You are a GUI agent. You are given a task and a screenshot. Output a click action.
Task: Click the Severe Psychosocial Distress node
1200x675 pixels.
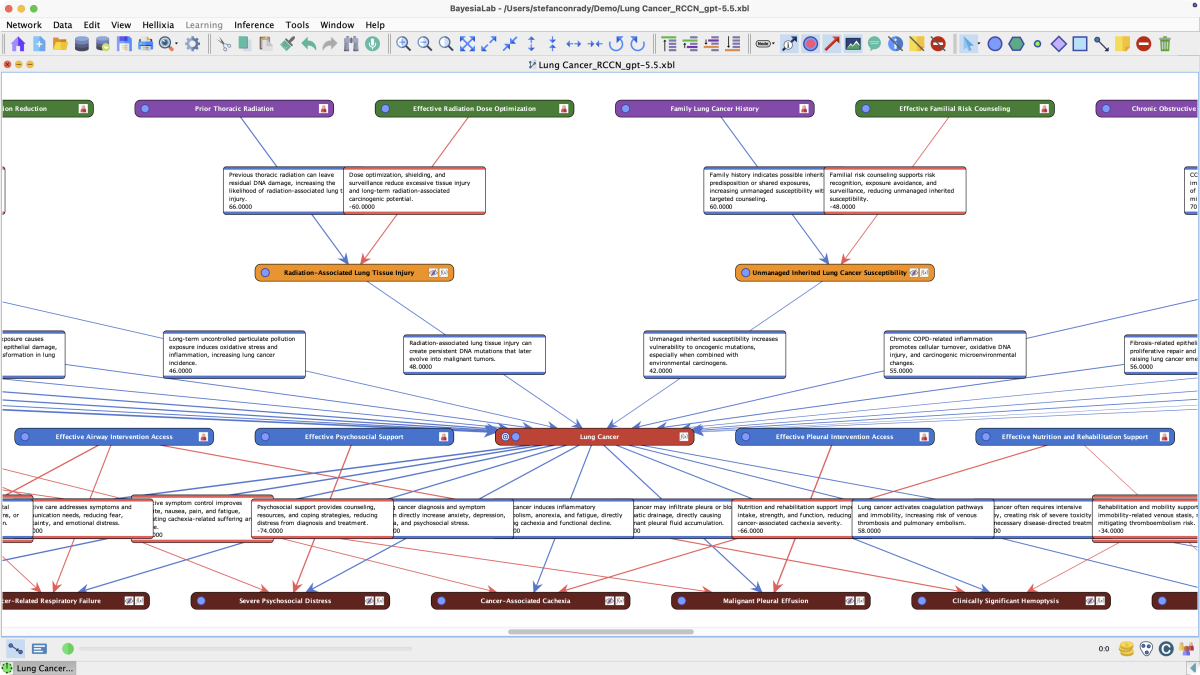[290, 601]
